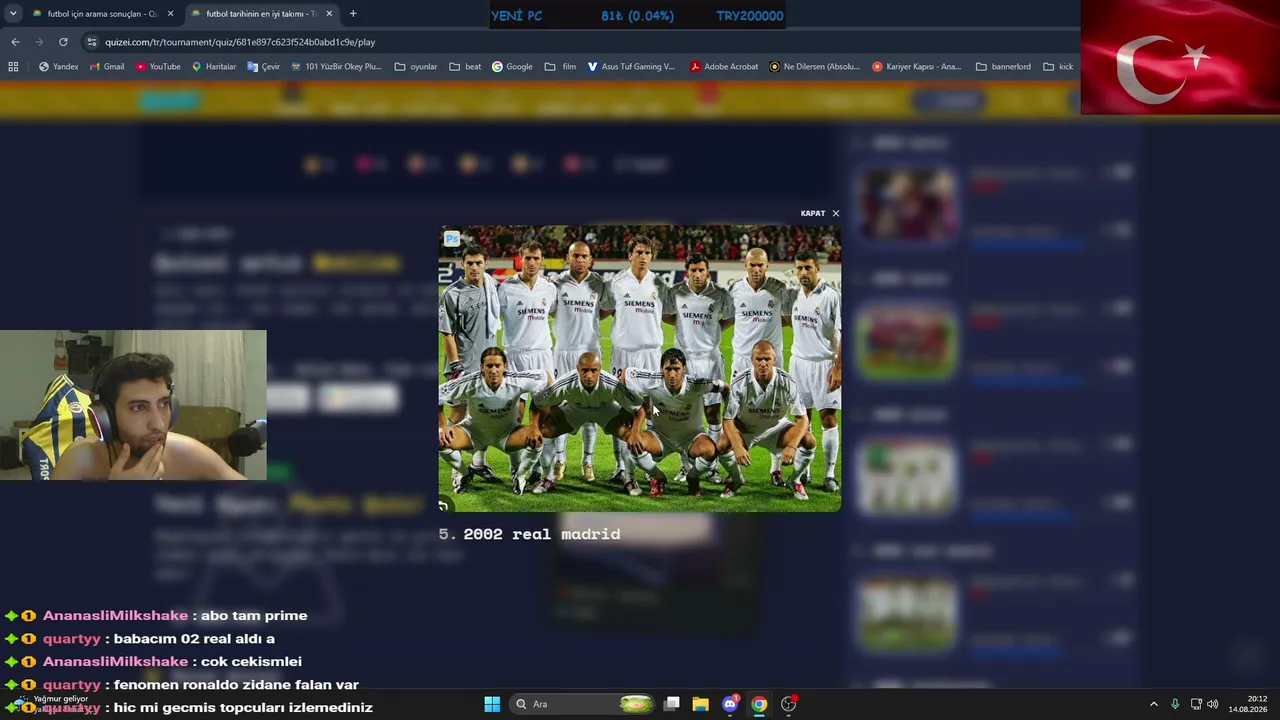
Task: Click the caption "2002 real madrid"
Action: click(x=542, y=534)
